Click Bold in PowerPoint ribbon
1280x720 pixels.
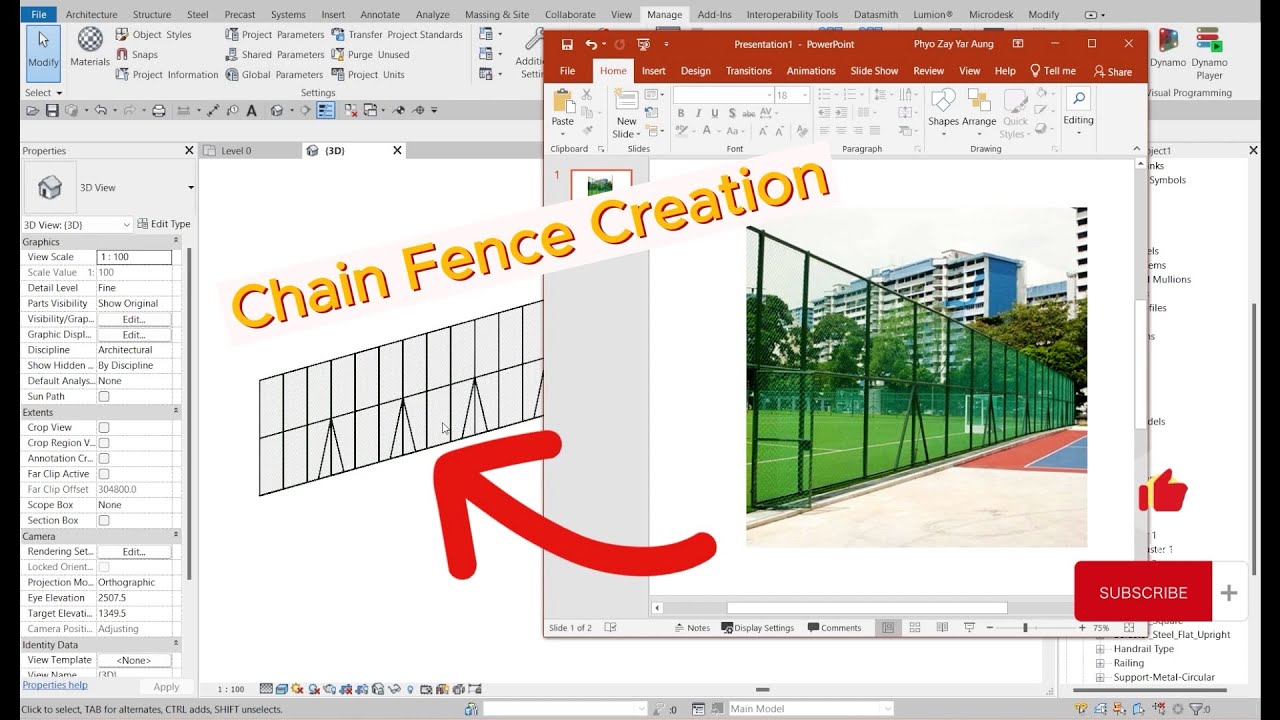(681, 114)
